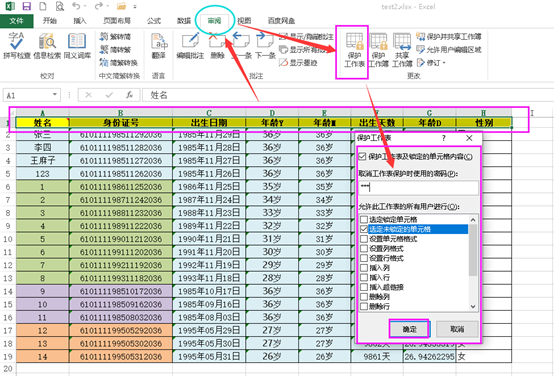Switch to the 公式 formulas tab

tap(154, 21)
